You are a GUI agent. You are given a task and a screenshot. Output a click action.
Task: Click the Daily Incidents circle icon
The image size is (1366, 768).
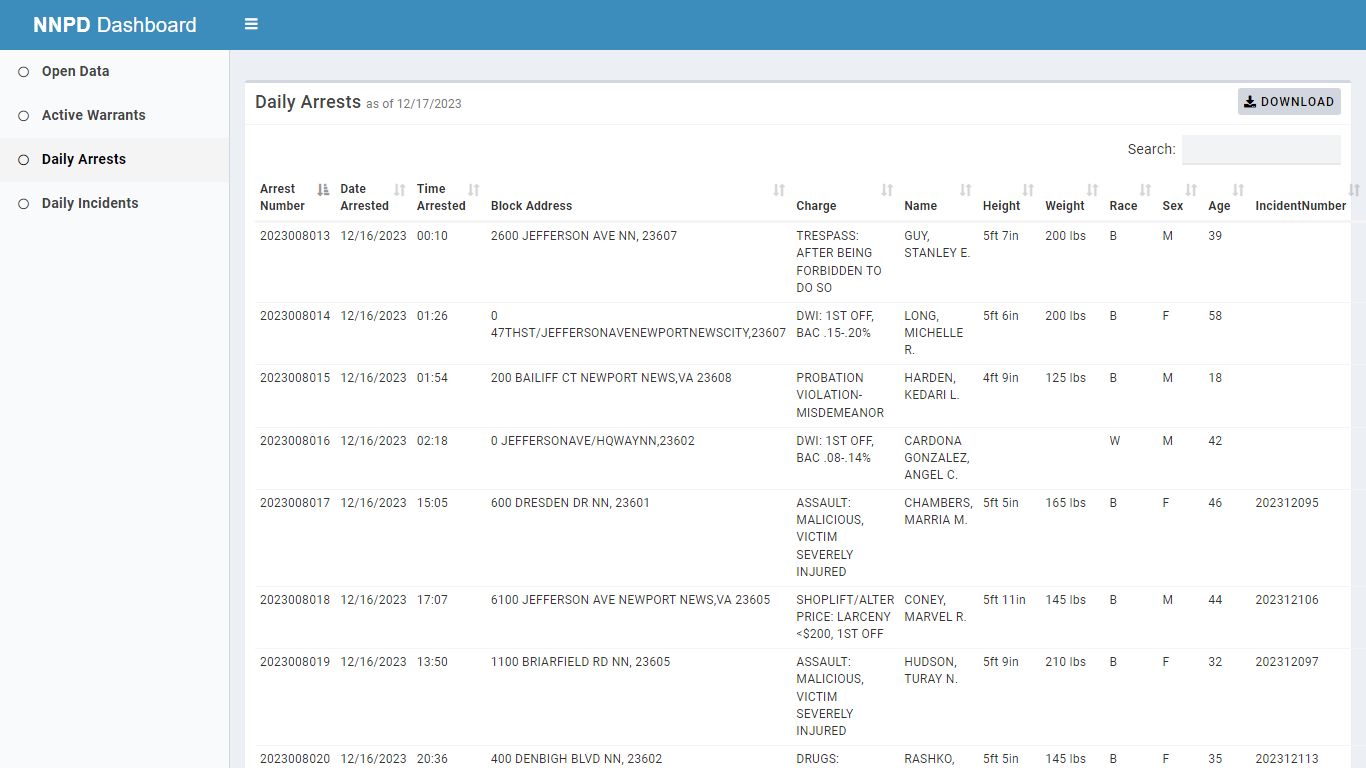tap(24, 204)
